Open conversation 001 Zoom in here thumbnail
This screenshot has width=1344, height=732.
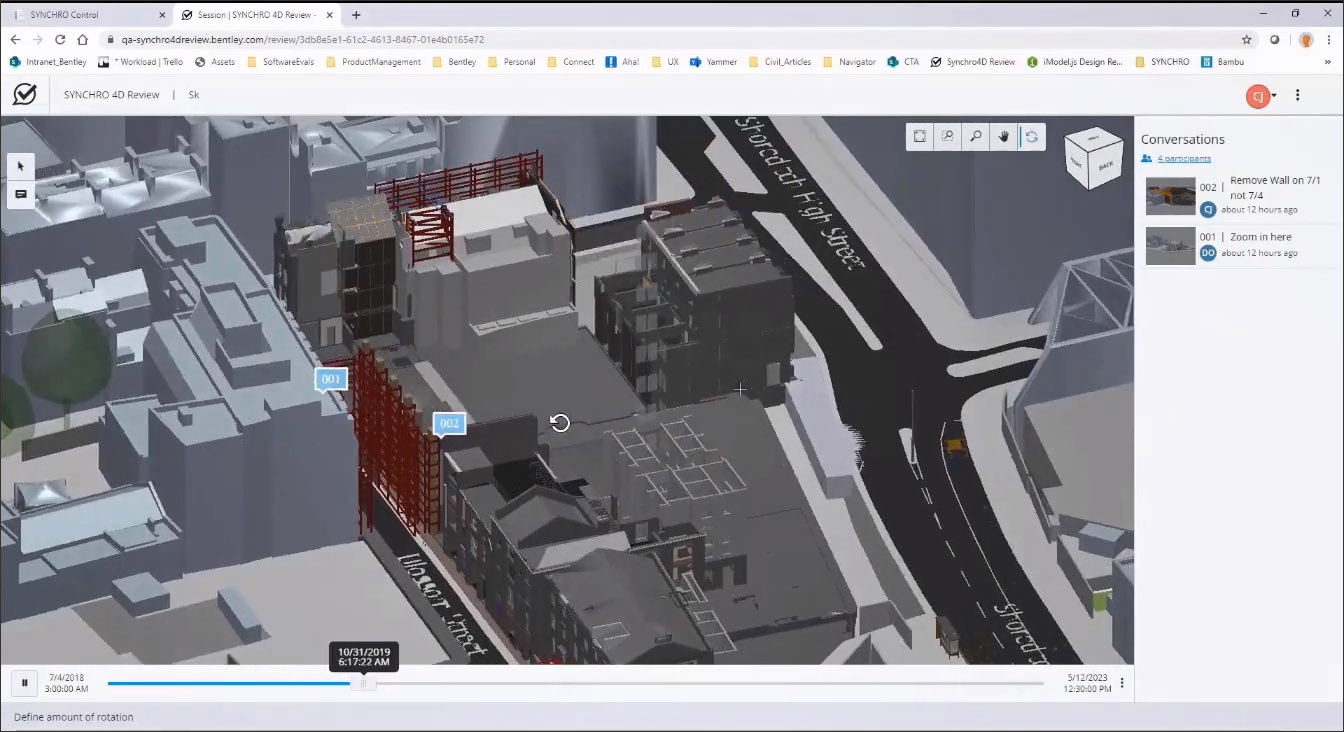1170,246
